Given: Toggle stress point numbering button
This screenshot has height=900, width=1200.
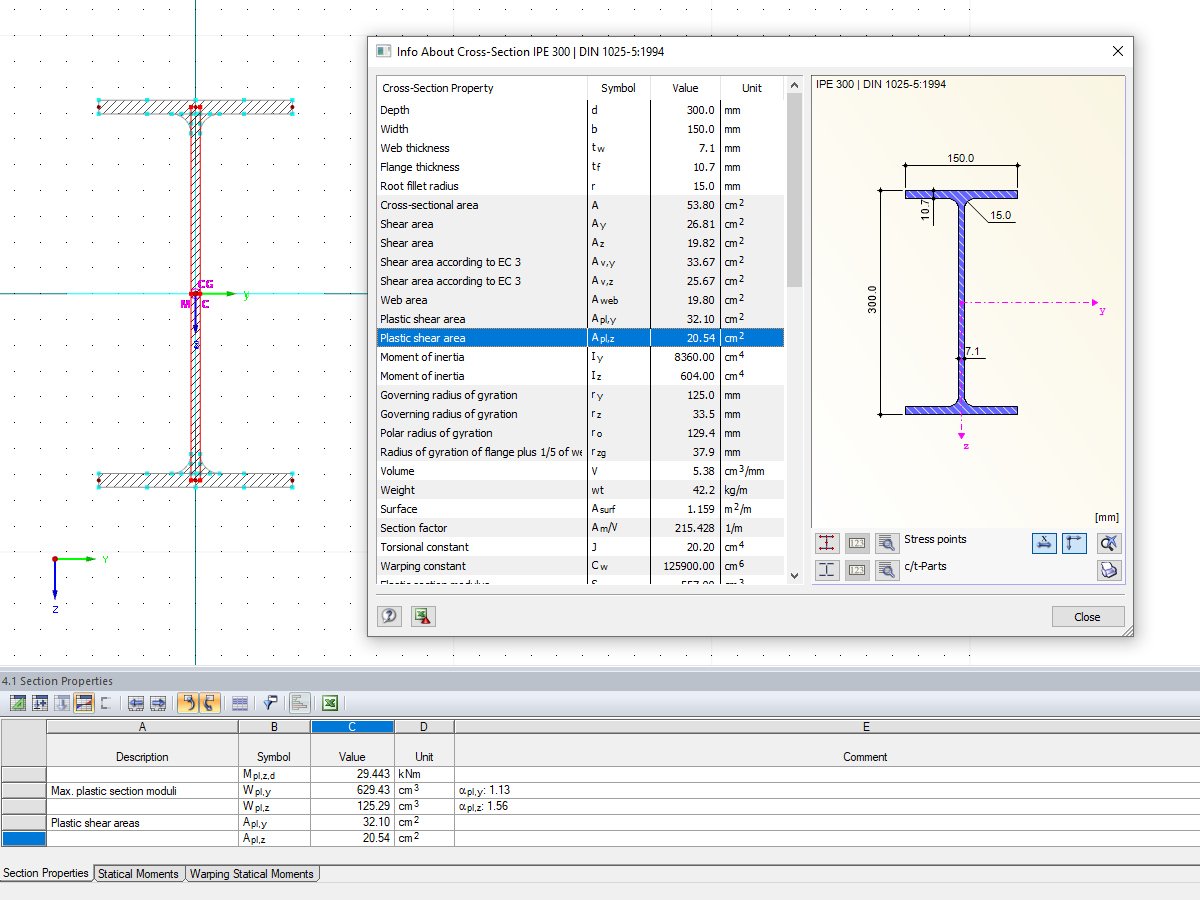Looking at the screenshot, I should 857,543.
